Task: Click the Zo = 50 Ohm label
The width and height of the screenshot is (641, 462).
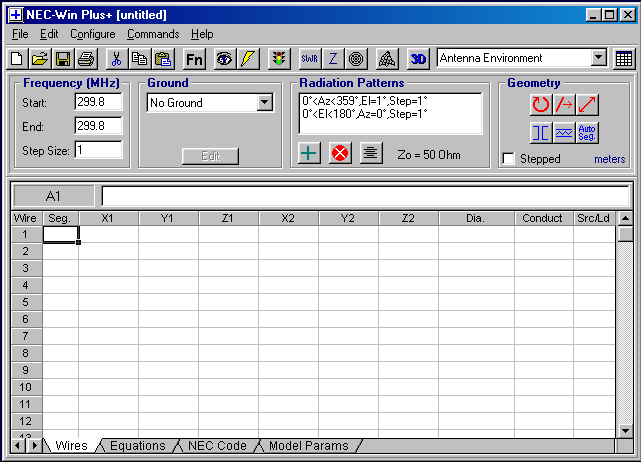Action: (x=429, y=155)
